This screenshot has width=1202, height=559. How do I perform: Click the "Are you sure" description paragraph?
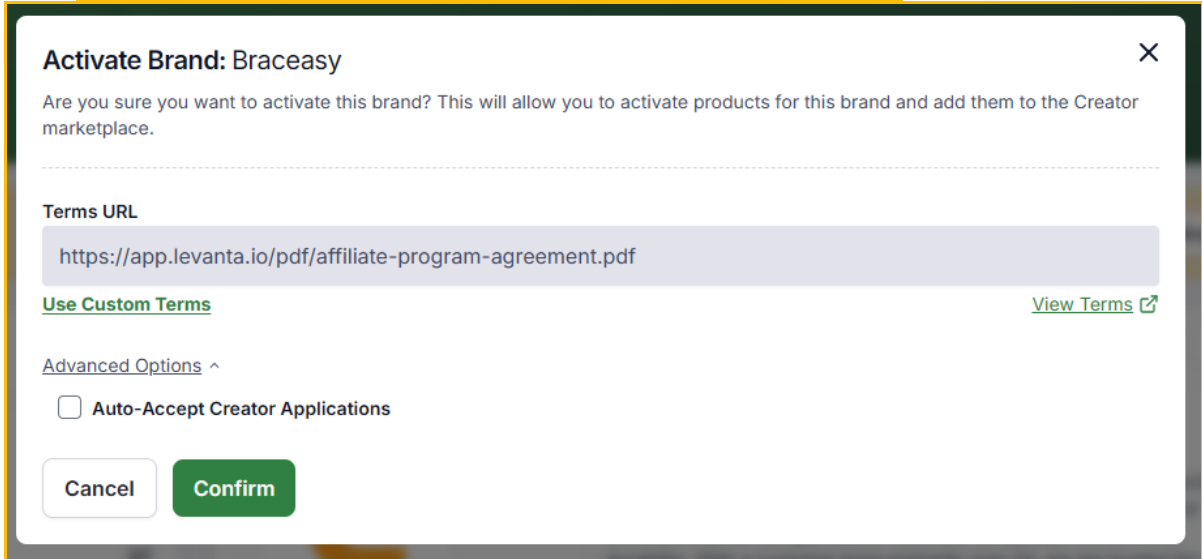(590, 102)
